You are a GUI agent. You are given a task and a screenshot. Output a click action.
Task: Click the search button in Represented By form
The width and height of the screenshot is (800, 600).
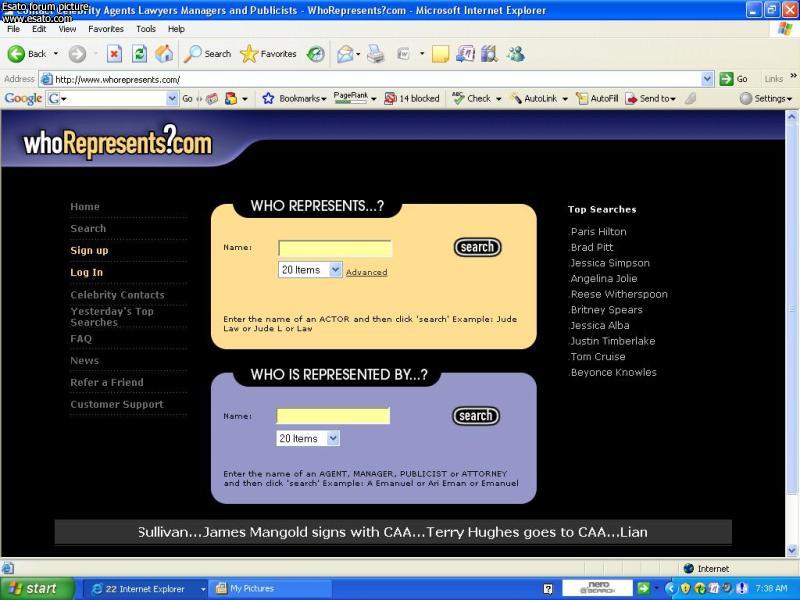point(476,416)
